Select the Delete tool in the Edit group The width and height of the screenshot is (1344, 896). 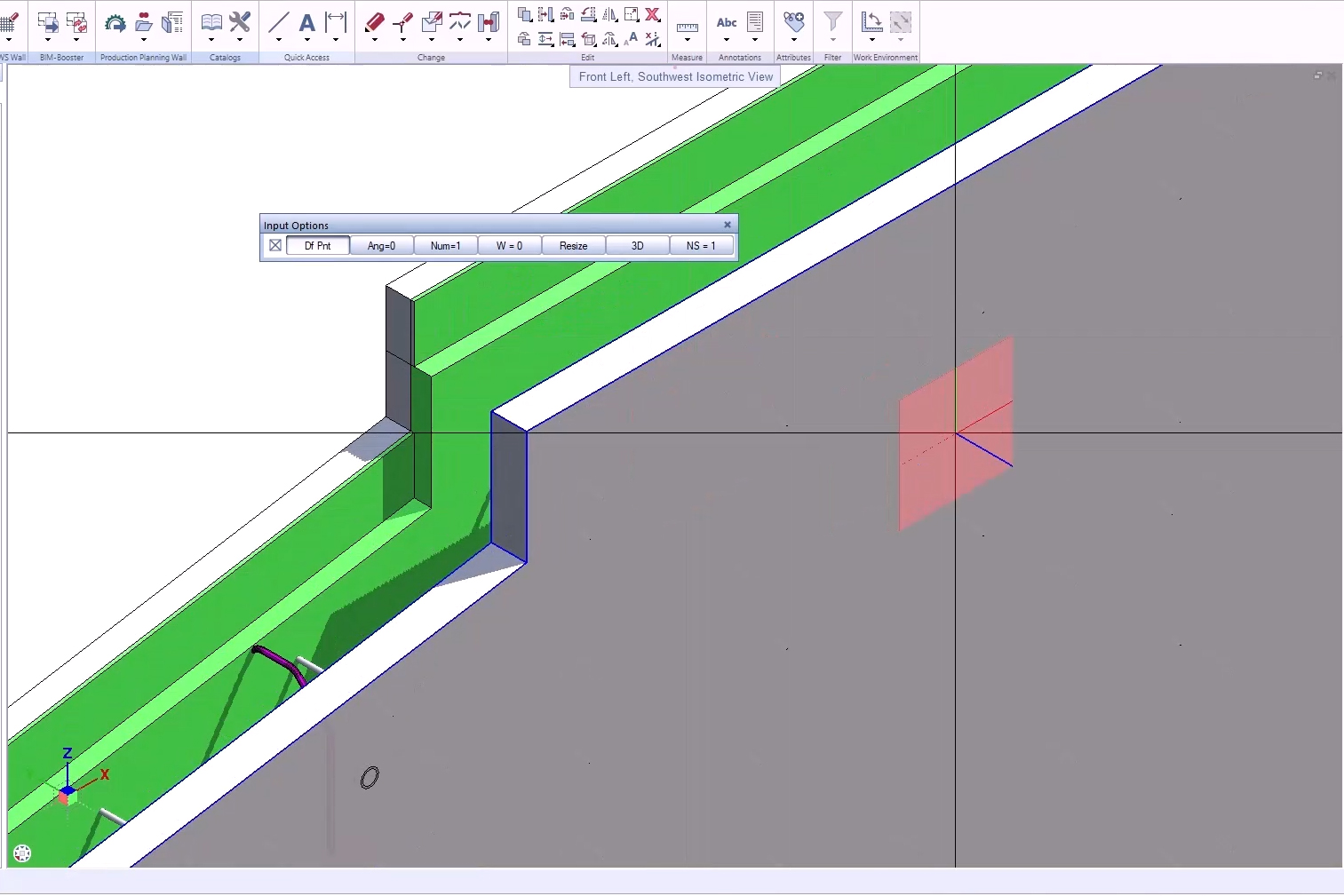pyautogui.click(x=654, y=15)
